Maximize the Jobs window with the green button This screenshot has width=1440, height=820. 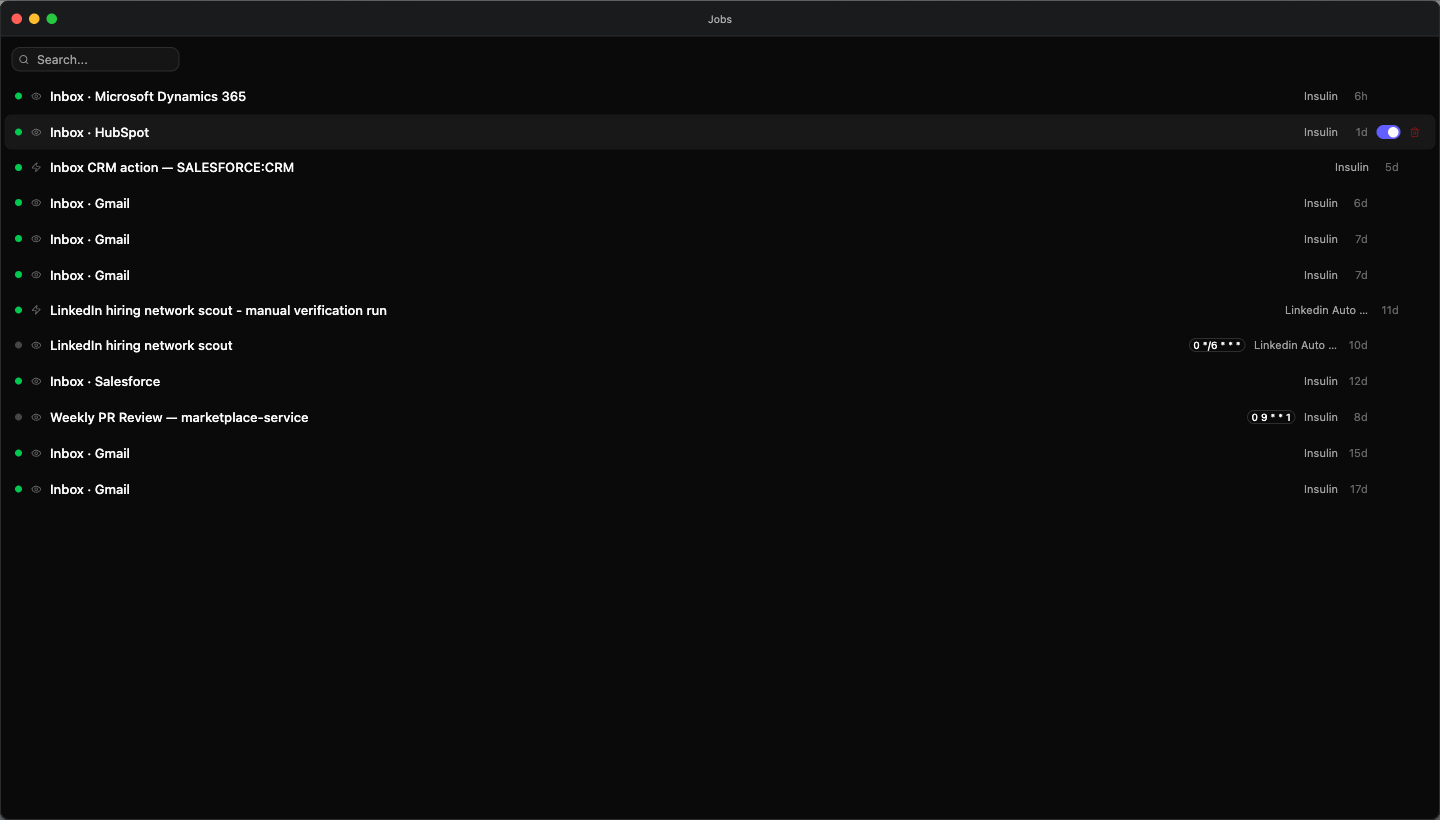(x=52, y=19)
